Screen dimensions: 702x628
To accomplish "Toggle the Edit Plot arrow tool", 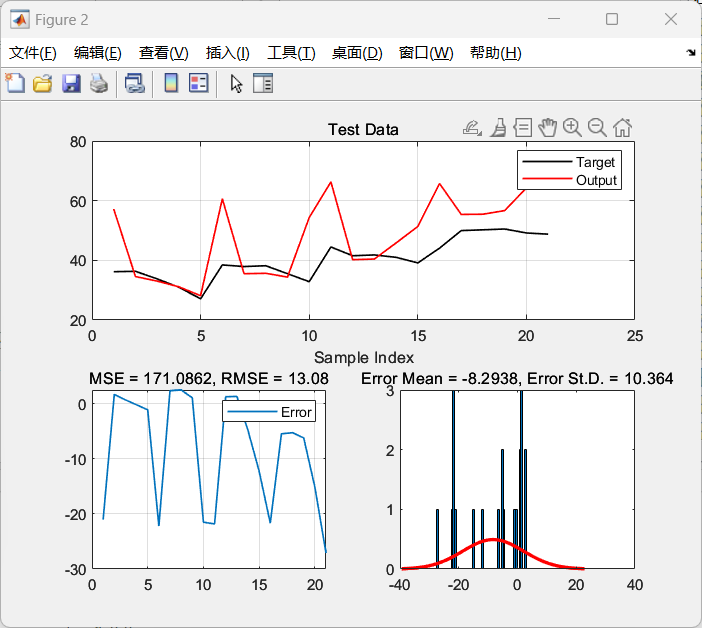I will pos(236,84).
